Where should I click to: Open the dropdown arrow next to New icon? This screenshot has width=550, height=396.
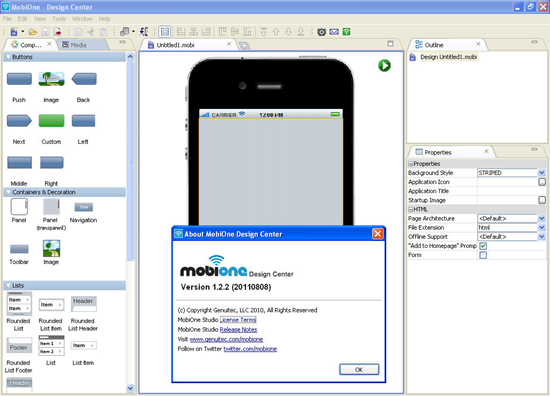[23, 32]
